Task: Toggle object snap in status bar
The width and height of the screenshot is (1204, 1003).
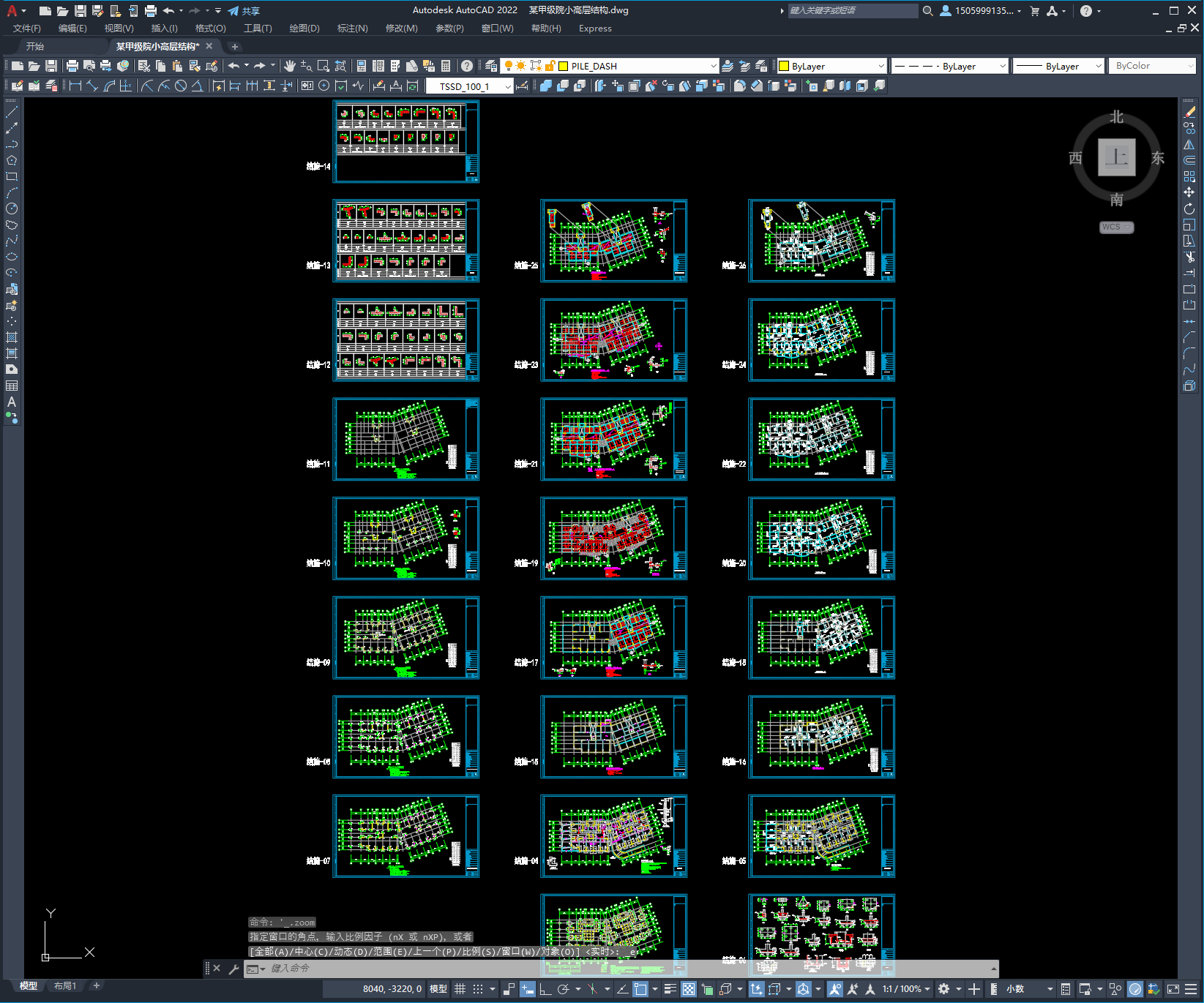Action: tap(640, 989)
